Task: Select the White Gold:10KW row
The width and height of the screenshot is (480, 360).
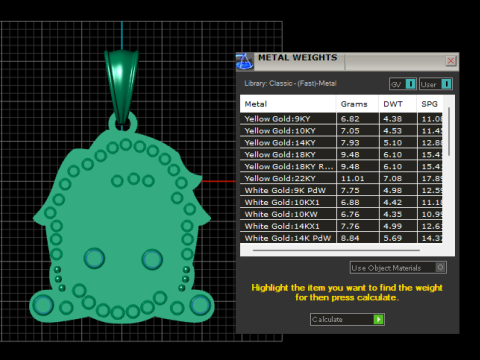Action: point(341,214)
